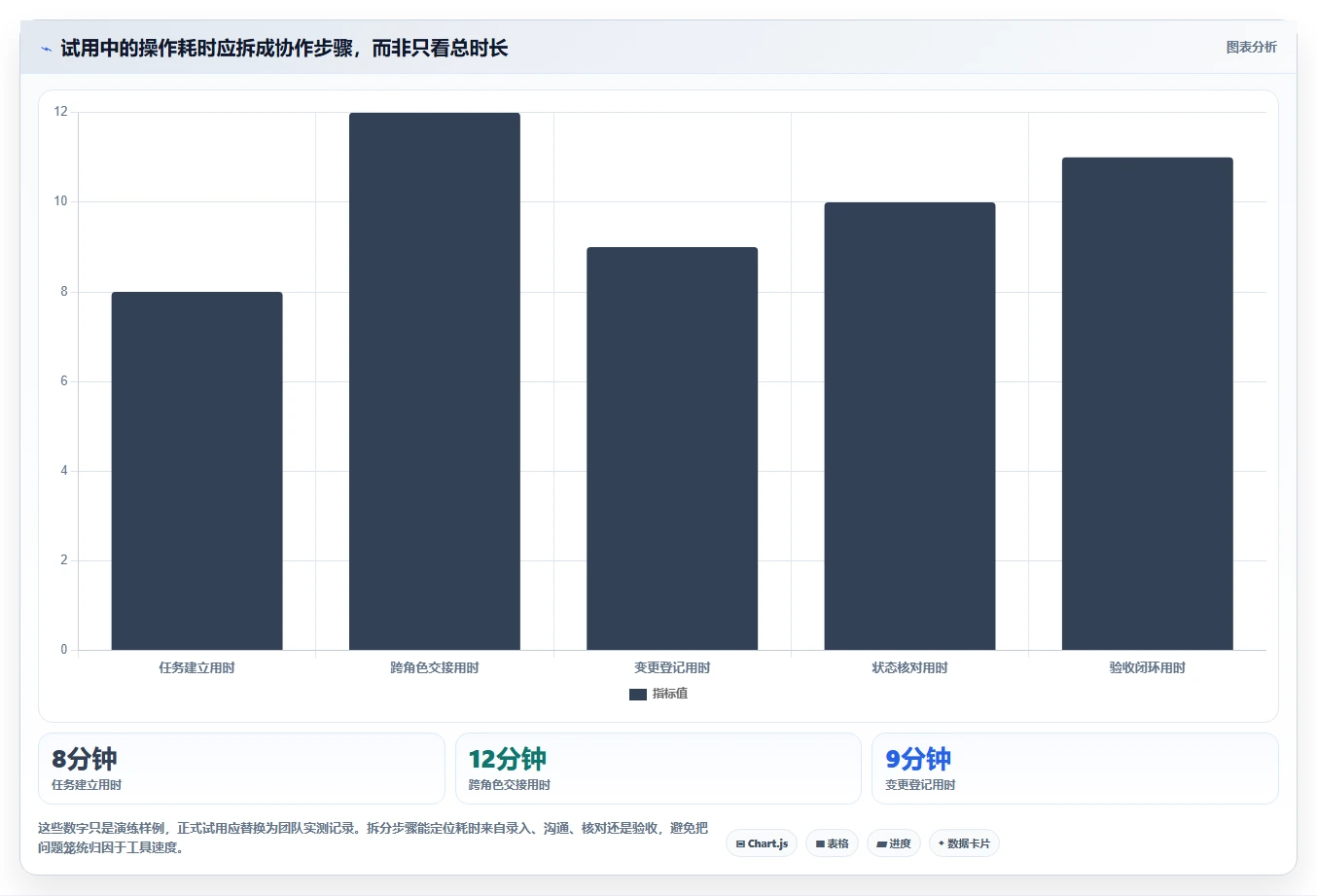This screenshot has width=1317, height=896.
Task: Select the 验收闭环用时 bar in chart
Action: point(1148,404)
